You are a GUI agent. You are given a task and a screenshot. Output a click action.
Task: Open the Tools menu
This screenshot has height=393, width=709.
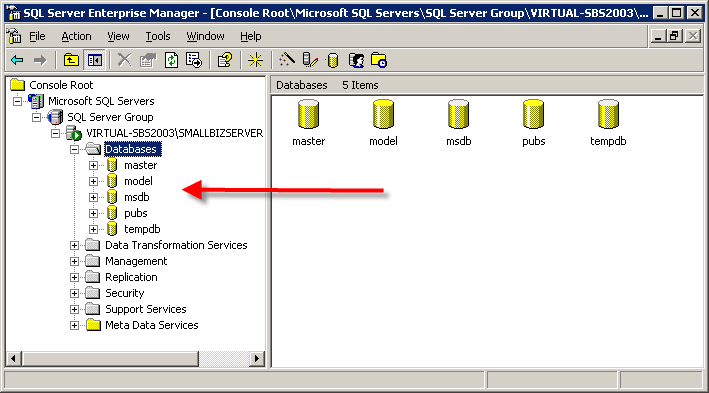[158, 36]
